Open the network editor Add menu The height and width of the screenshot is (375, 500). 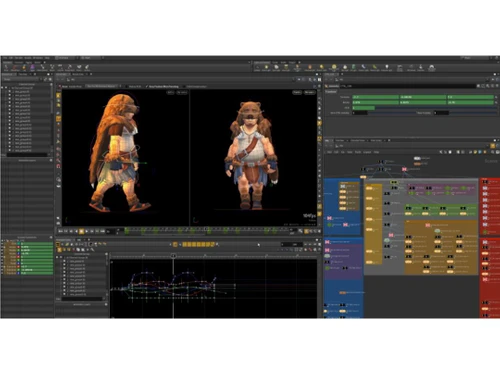tap(329, 152)
